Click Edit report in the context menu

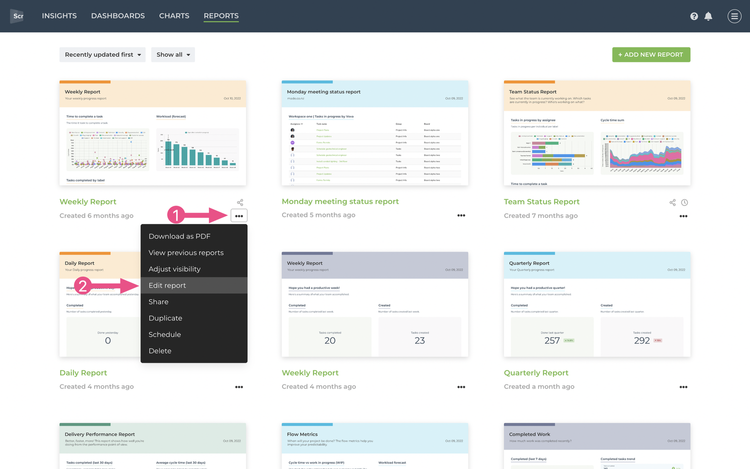(x=194, y=285)
